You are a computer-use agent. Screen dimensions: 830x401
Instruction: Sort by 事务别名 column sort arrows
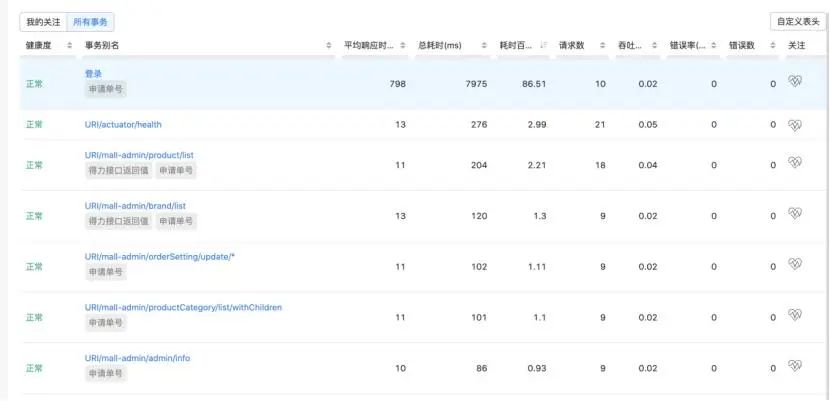pyautogui.click(x=329, y=46)
